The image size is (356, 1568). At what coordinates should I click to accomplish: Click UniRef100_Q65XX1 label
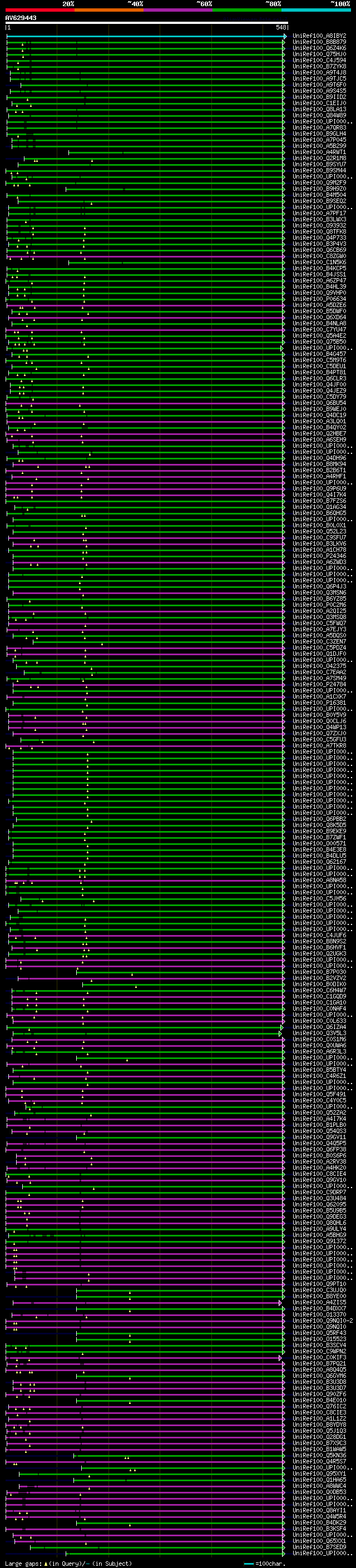point(319,1541)
